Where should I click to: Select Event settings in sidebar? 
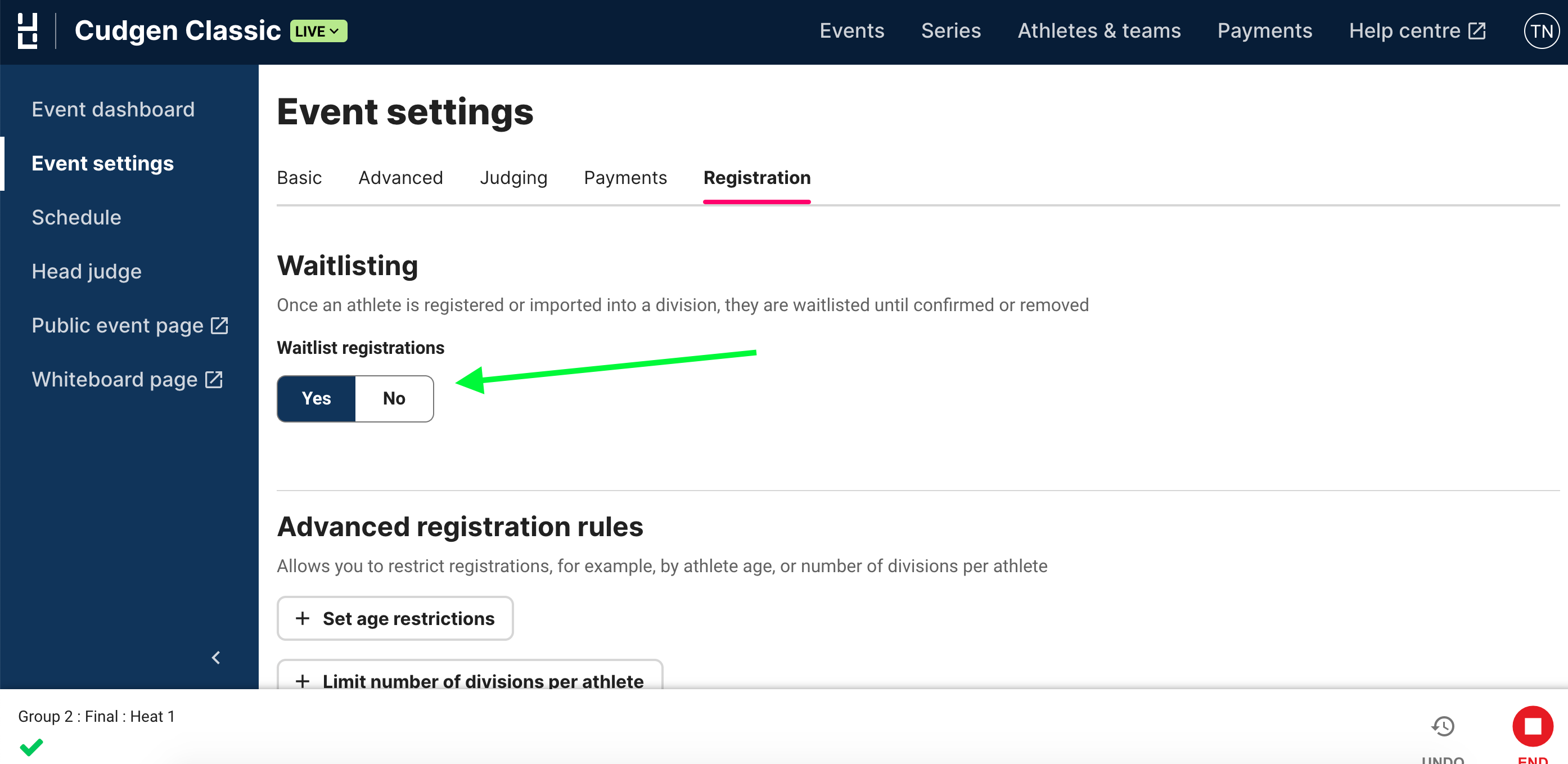click(103, 163)
